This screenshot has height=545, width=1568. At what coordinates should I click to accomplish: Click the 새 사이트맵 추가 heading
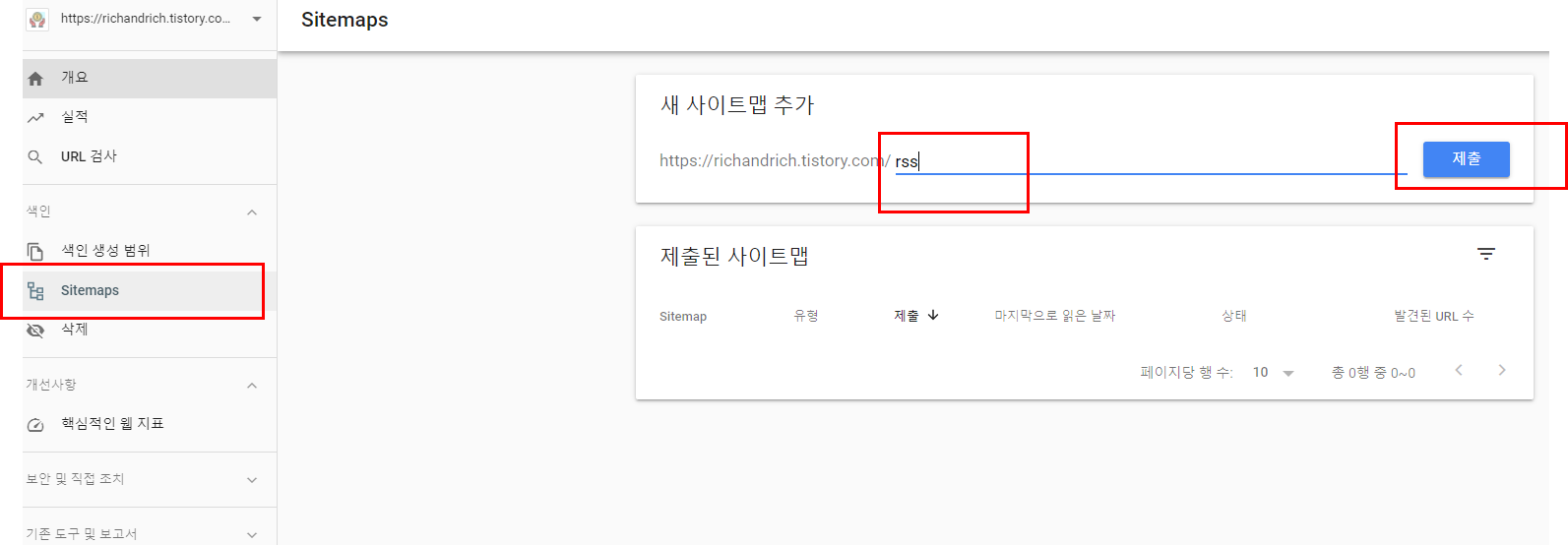[737, 105]
